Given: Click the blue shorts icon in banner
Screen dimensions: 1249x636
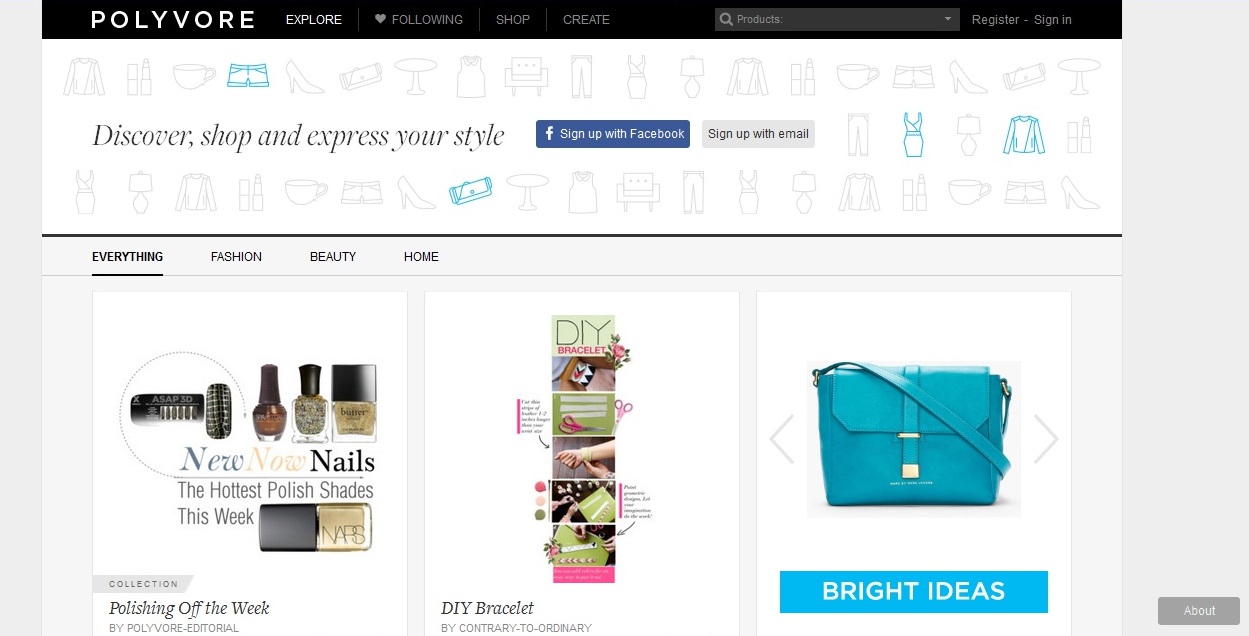Looking at the screenshot, I should 248,75.
